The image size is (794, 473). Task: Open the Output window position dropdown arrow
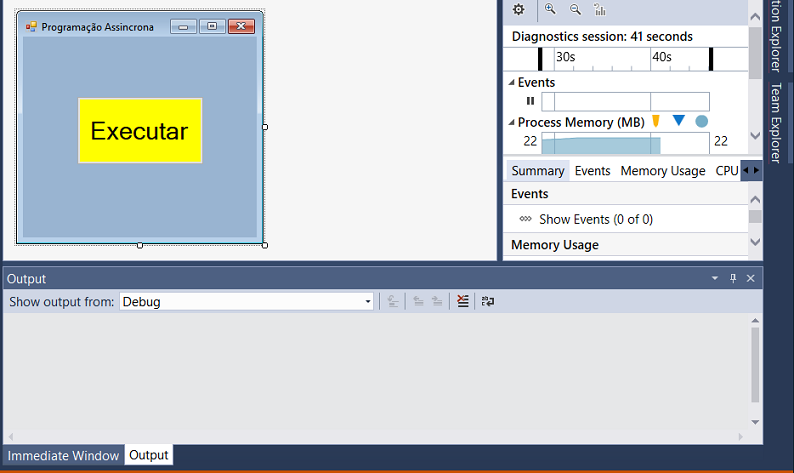click(715, 278)
